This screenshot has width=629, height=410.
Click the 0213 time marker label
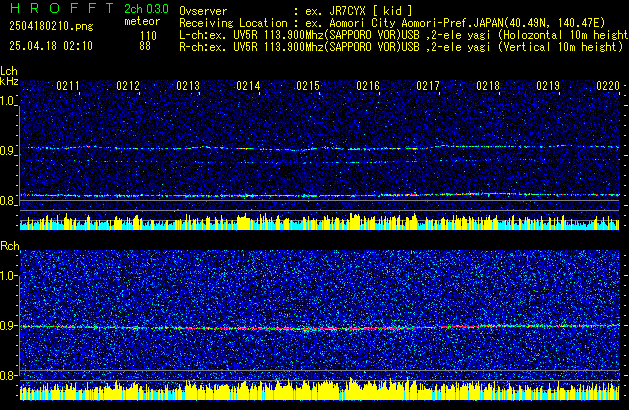188,86
